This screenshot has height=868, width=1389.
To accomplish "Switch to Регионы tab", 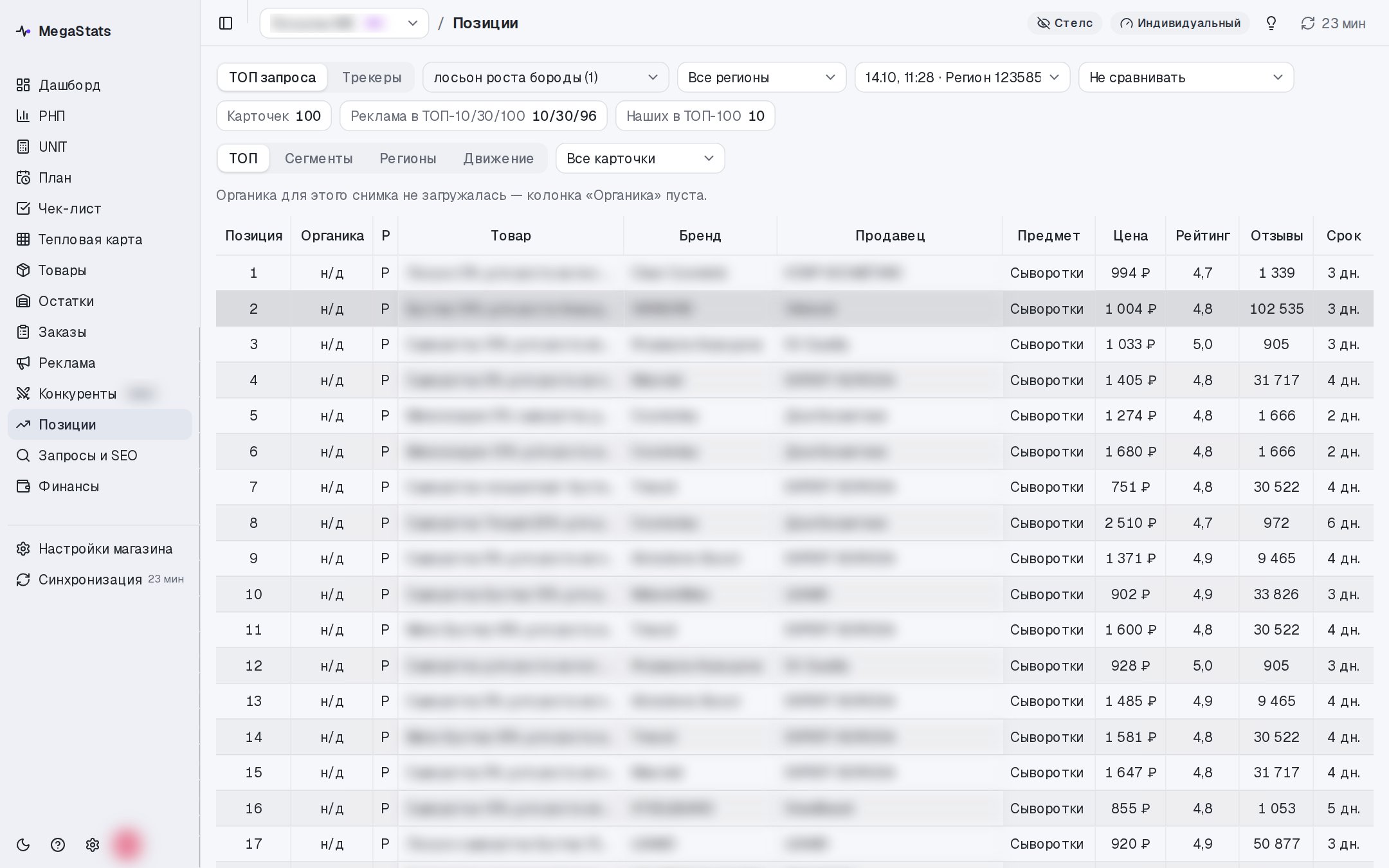I will [x=408, y=158].
